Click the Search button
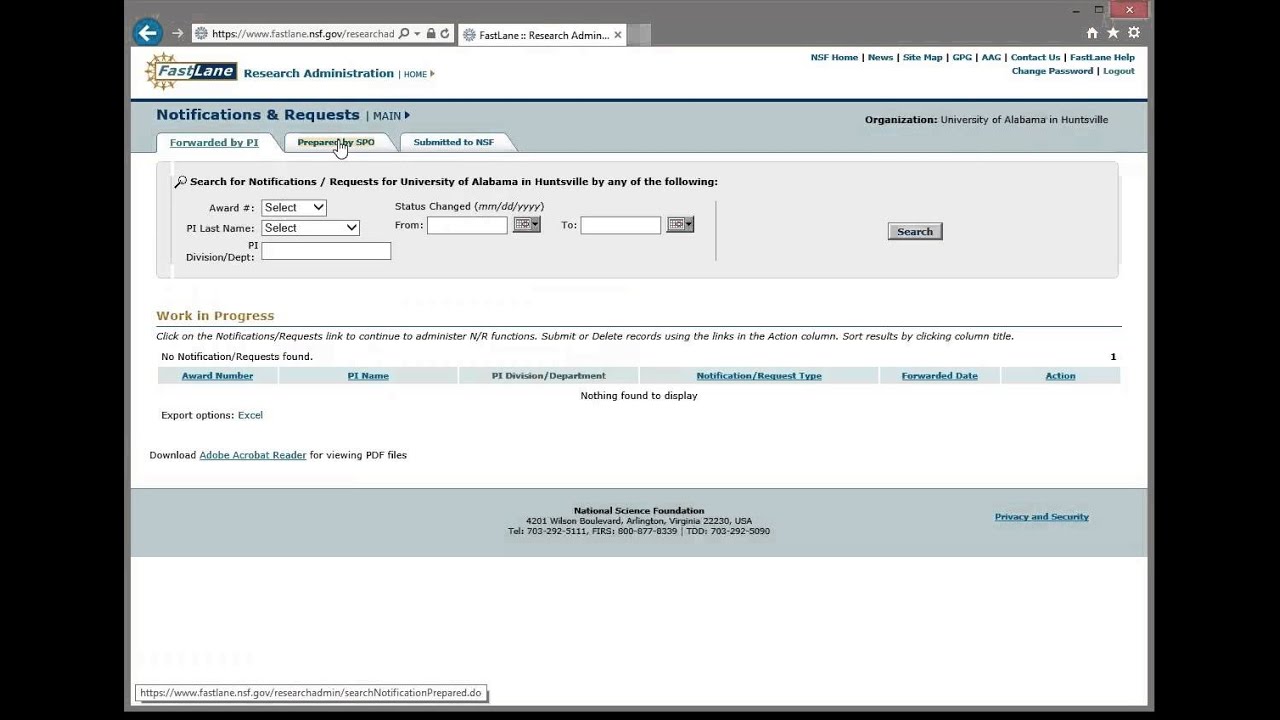The width and height of the screenshot is (1280, 720). [x=915, y=231]
